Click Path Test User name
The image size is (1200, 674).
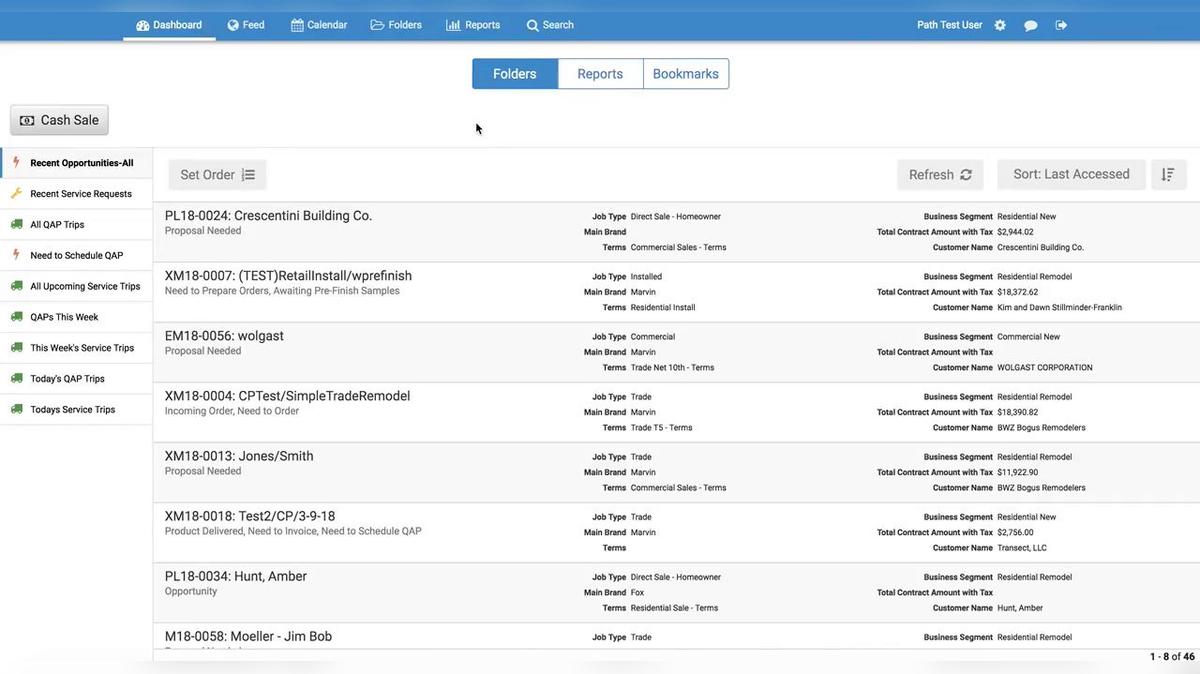[x=949, y=25]
